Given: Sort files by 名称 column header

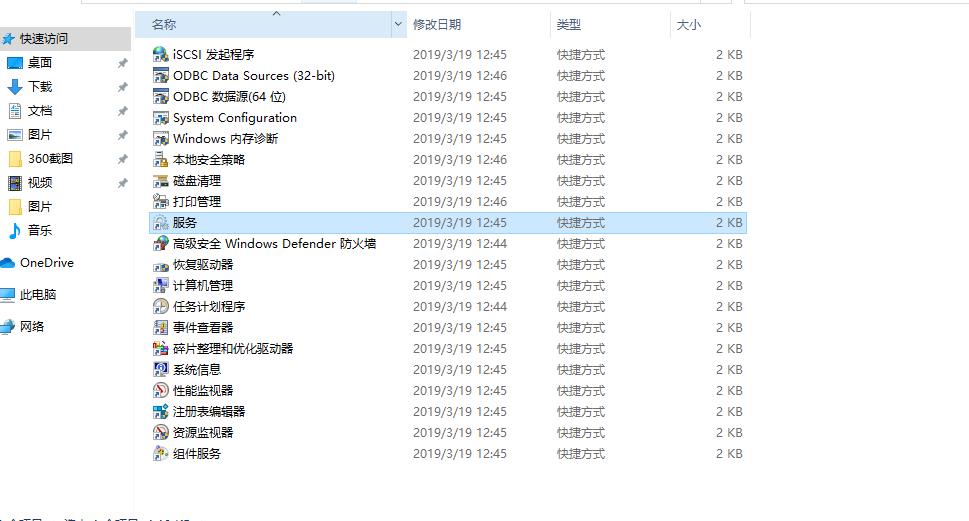Looking at the screenshot, I should [164, 25].
